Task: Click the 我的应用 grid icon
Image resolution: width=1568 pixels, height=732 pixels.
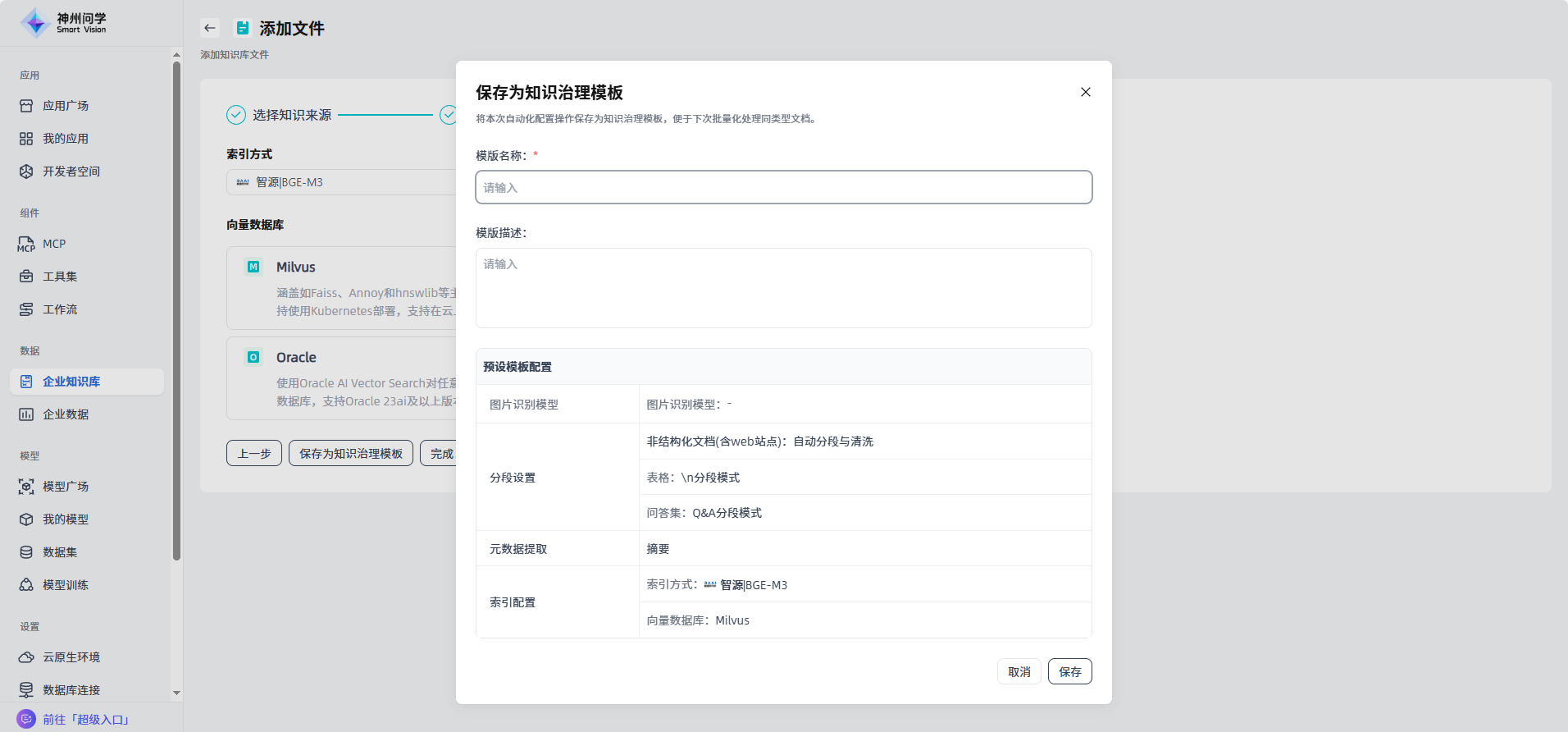Action: [26, 139]
